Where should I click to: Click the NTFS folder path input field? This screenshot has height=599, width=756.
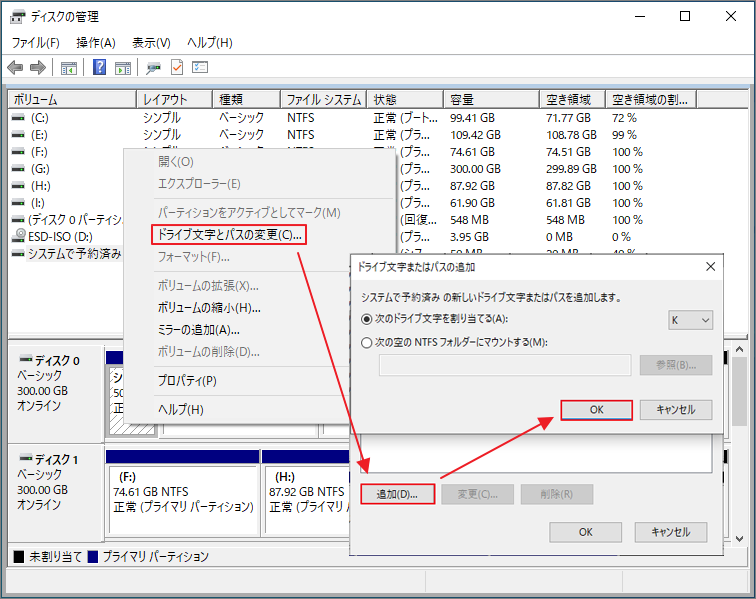505,365
